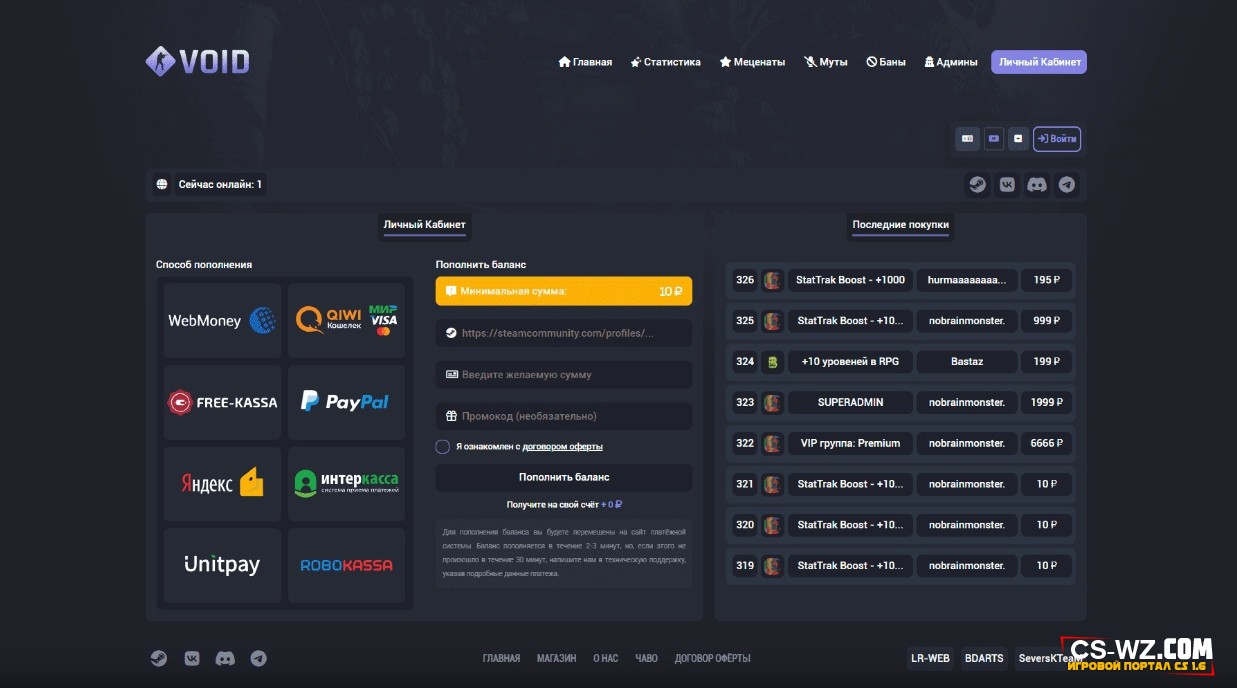Click the Последние покупки panel tab

tap(900, 225)
